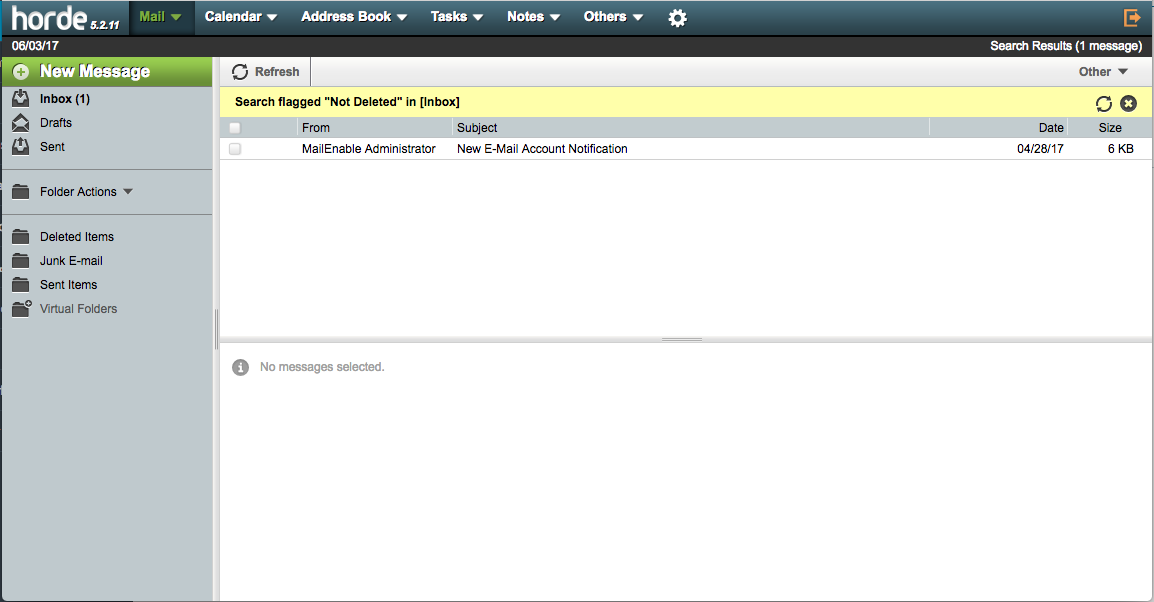This screenshot has height=602, width=1154.
Task: Open the Drafts folder
Action: [x=55, y=123]
